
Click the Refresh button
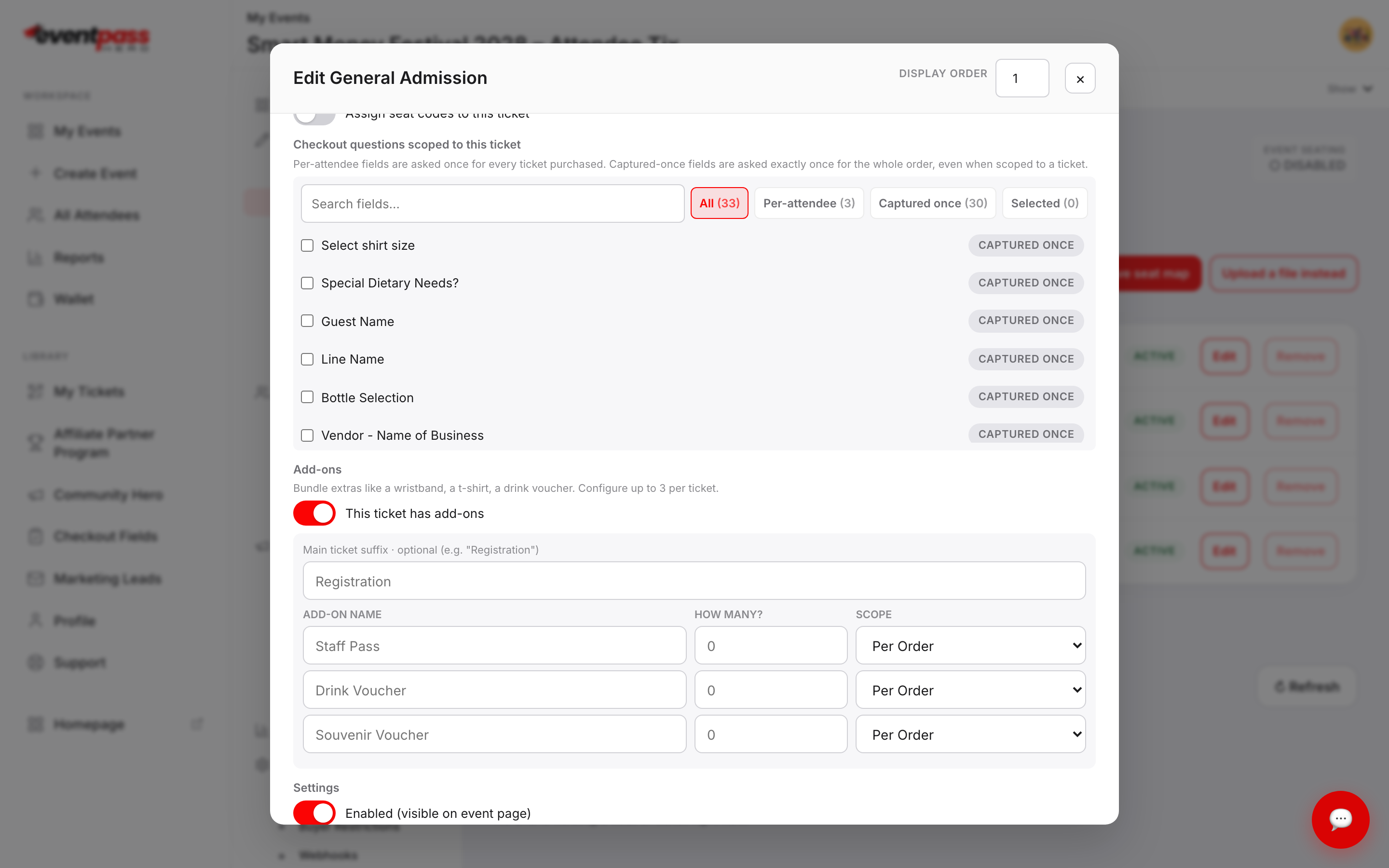coord(1307,686)
